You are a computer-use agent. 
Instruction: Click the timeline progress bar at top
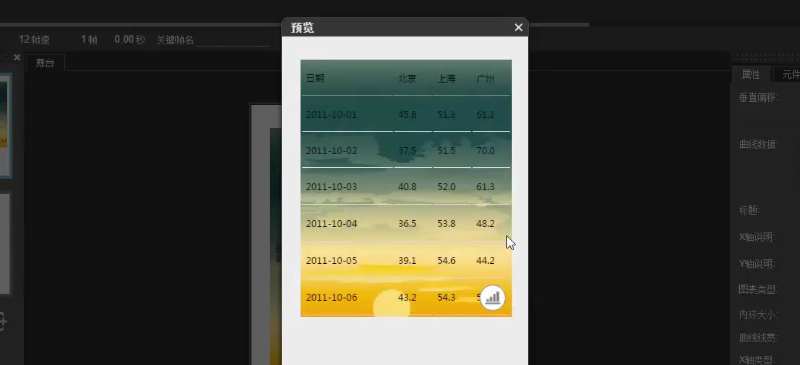click(294, 25)
